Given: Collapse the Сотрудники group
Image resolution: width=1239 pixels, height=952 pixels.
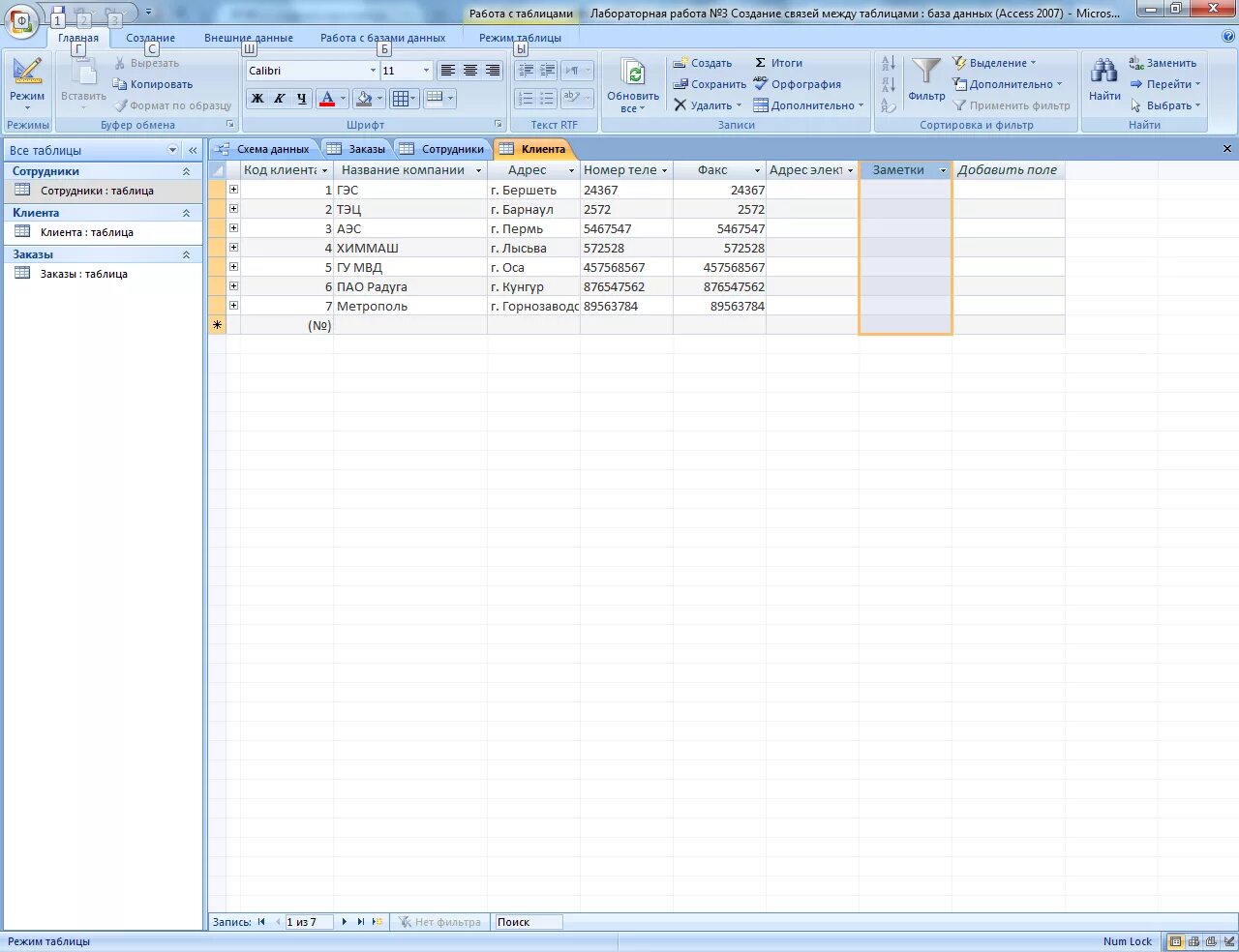Looking at the screenshot, I should point(186,171).
